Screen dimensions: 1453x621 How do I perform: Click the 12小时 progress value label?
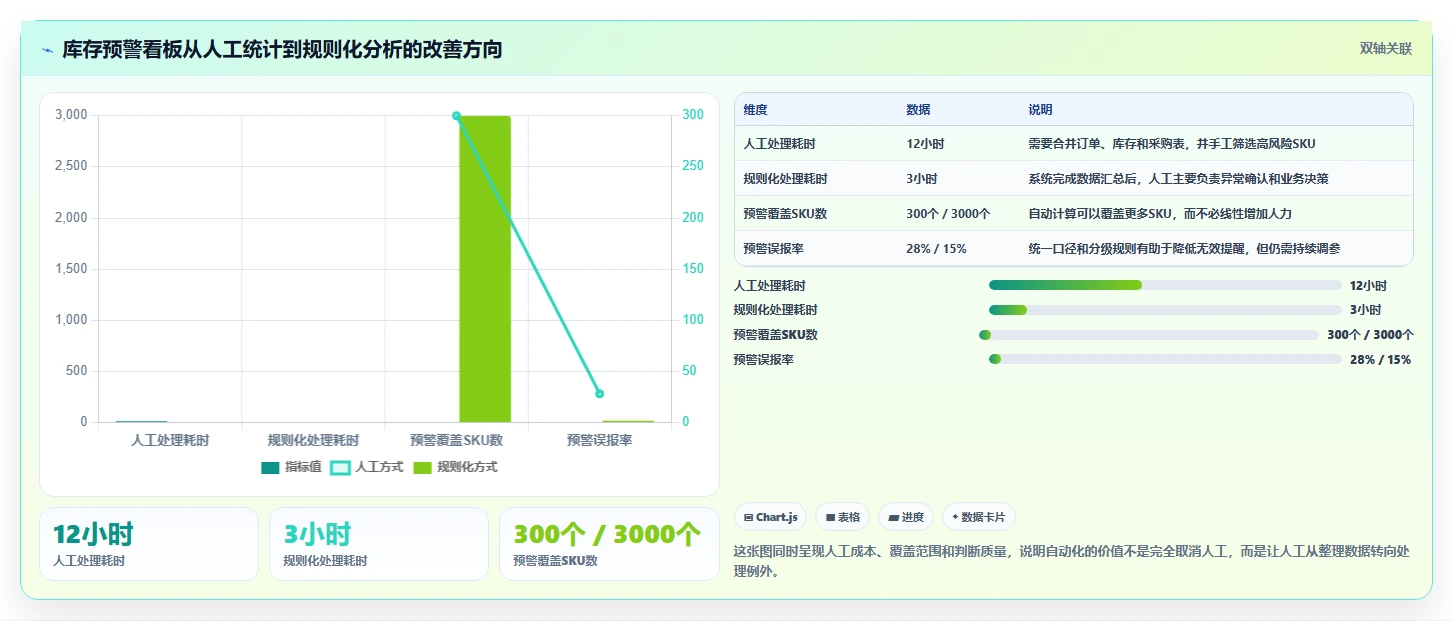pos(1368,285)
